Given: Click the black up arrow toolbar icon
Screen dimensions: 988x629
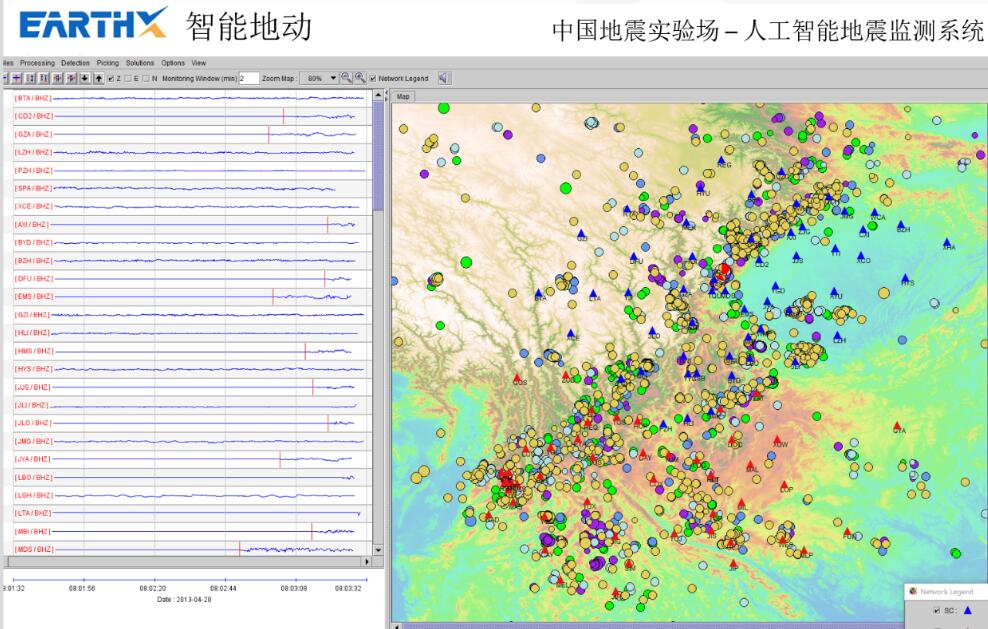Looking at the screenshot, I should point(99,78).
